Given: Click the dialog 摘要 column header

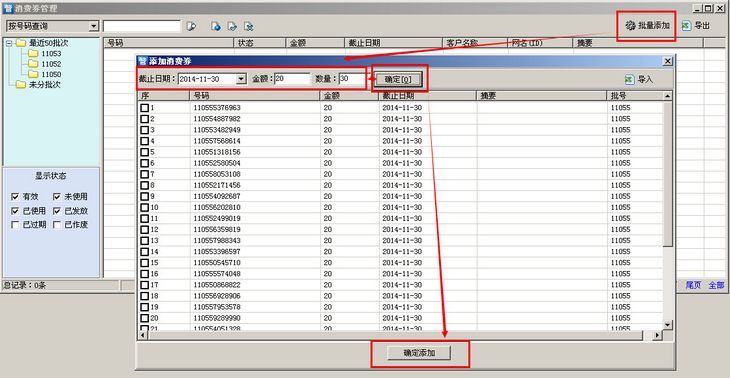Looking at the screenshot, I should tap(542, 96).
